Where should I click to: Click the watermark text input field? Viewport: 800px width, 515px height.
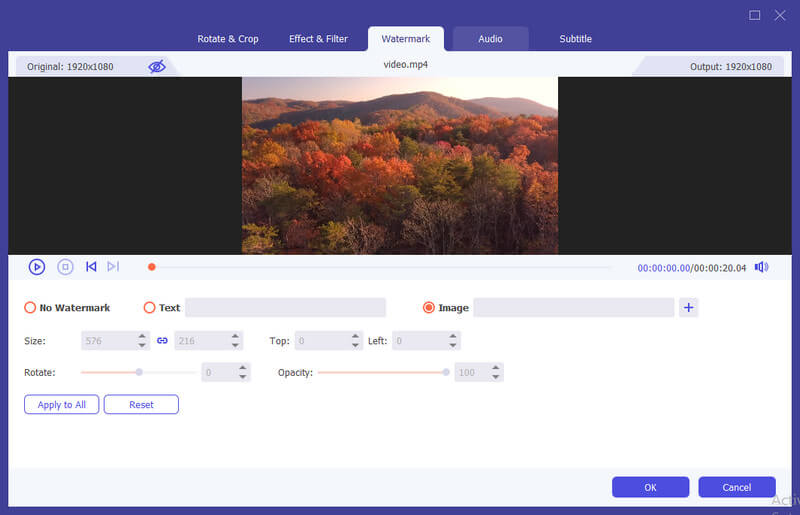[x=285, y=307]
